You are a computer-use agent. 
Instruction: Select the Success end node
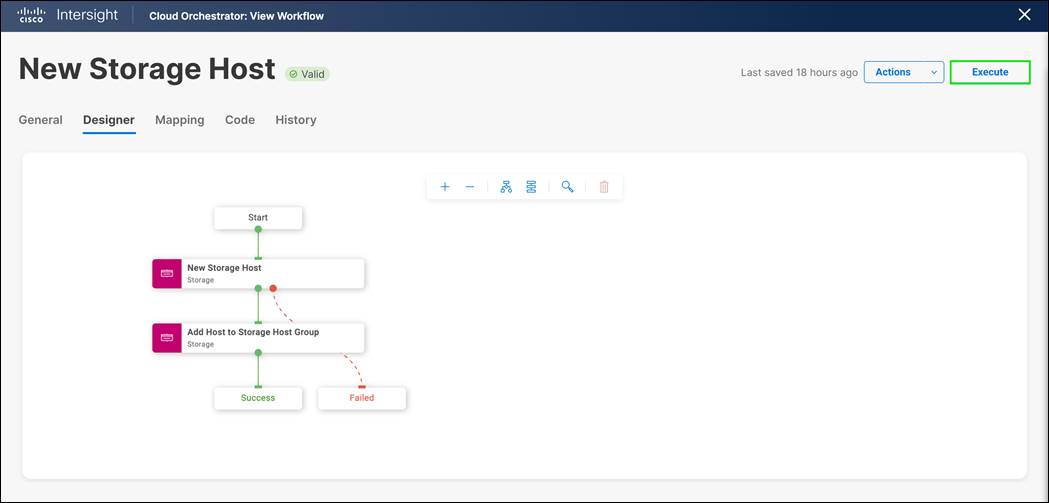(x=258, y=398)
